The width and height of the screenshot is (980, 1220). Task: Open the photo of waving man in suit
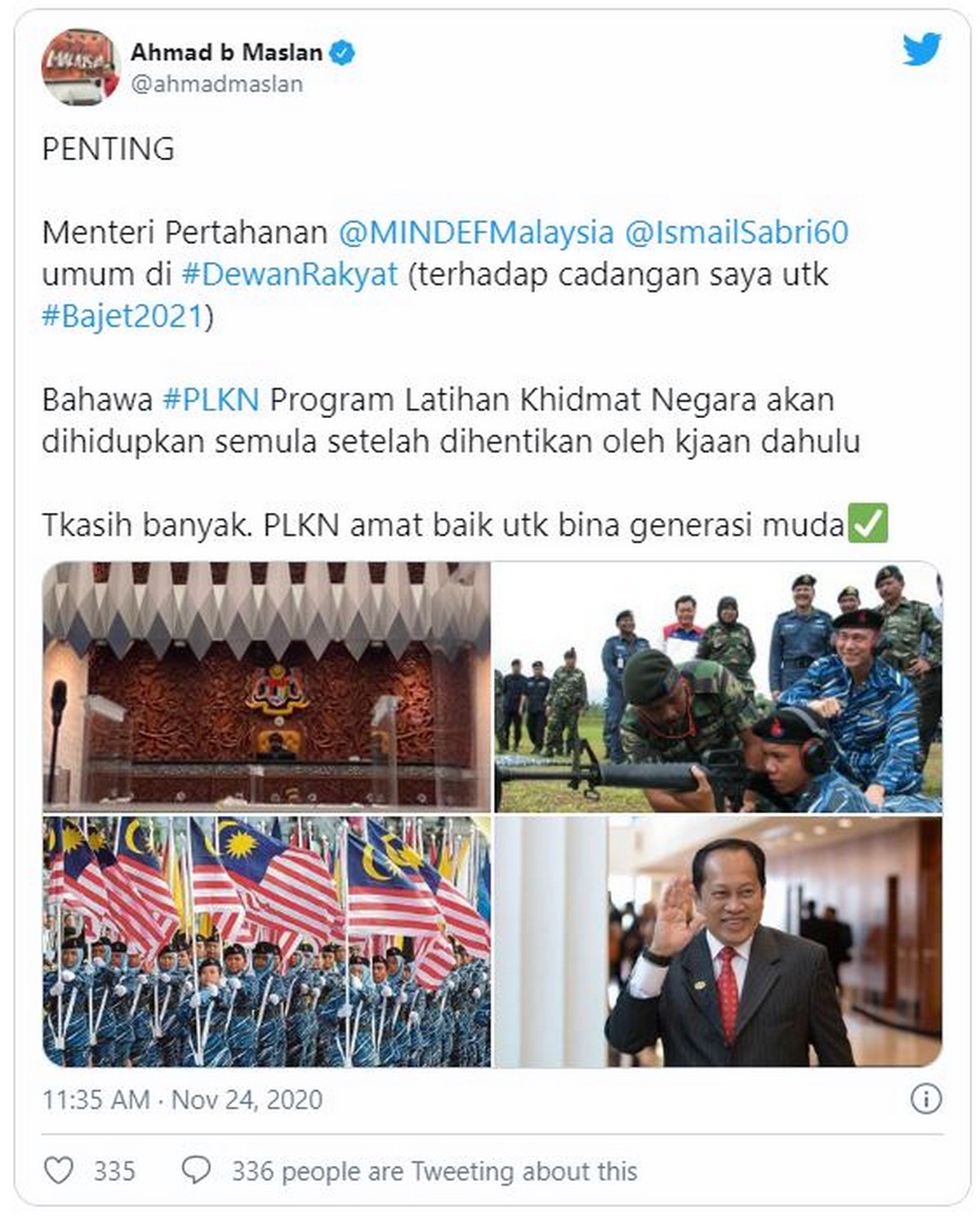pyautogui.click(x=719, y=942)
